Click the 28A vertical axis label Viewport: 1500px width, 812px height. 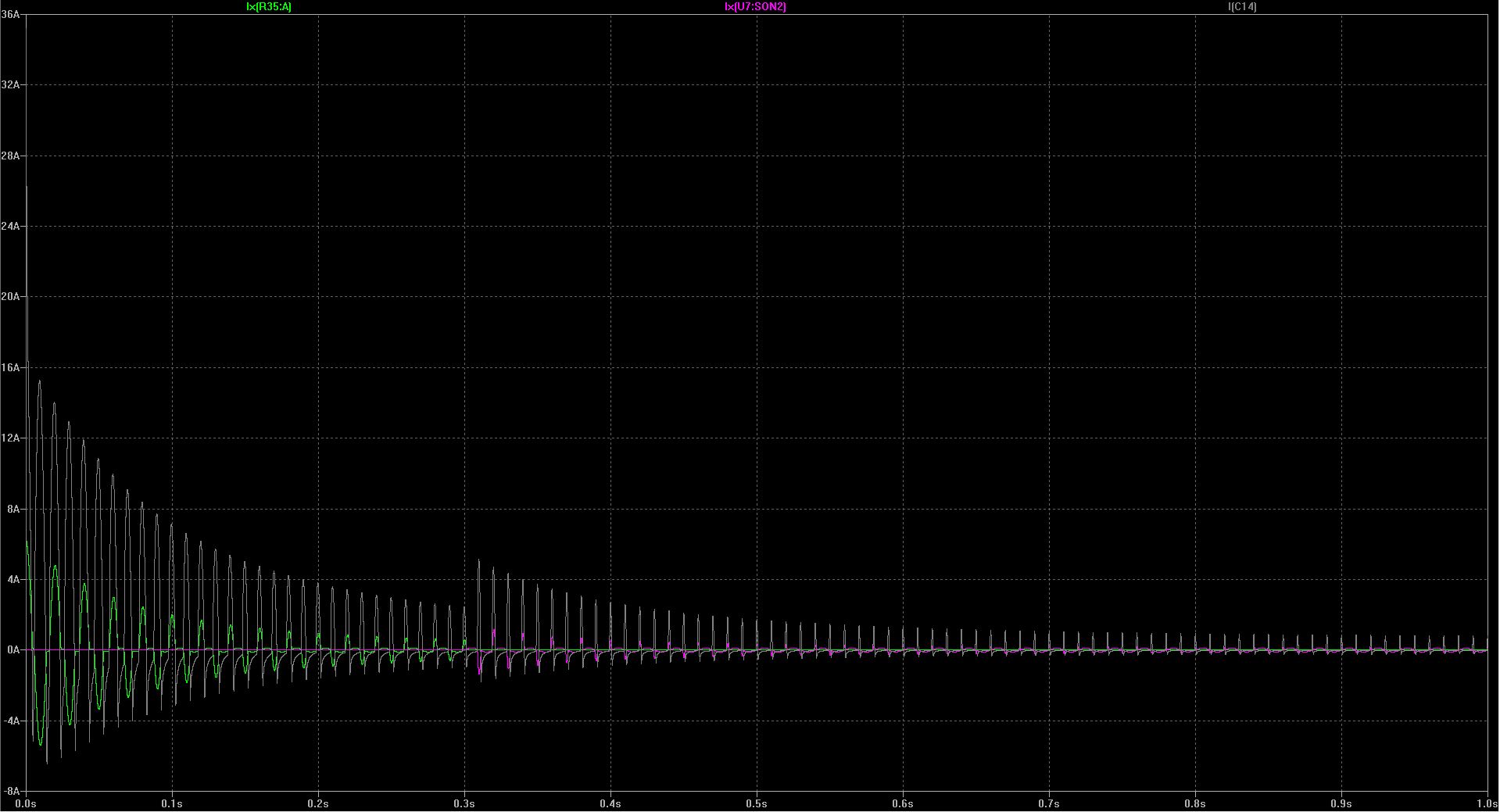[10, 156]
